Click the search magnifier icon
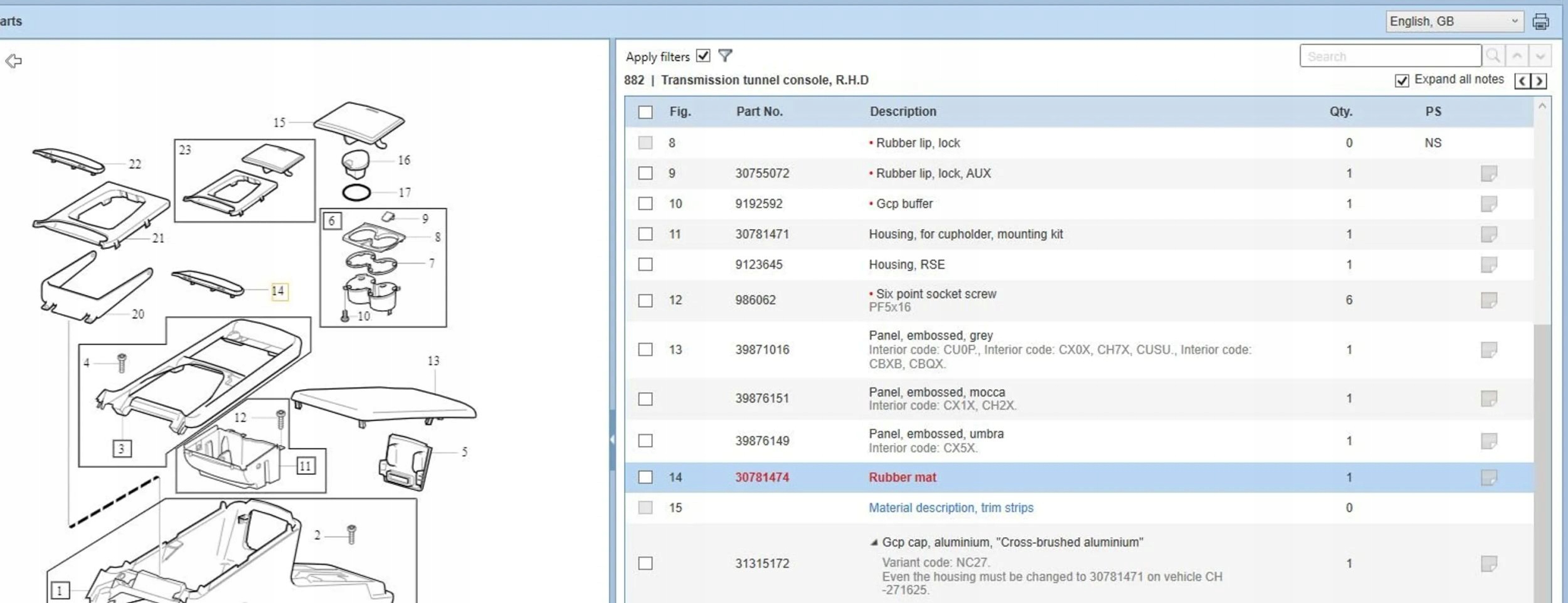 click(x=1493, y=56)
